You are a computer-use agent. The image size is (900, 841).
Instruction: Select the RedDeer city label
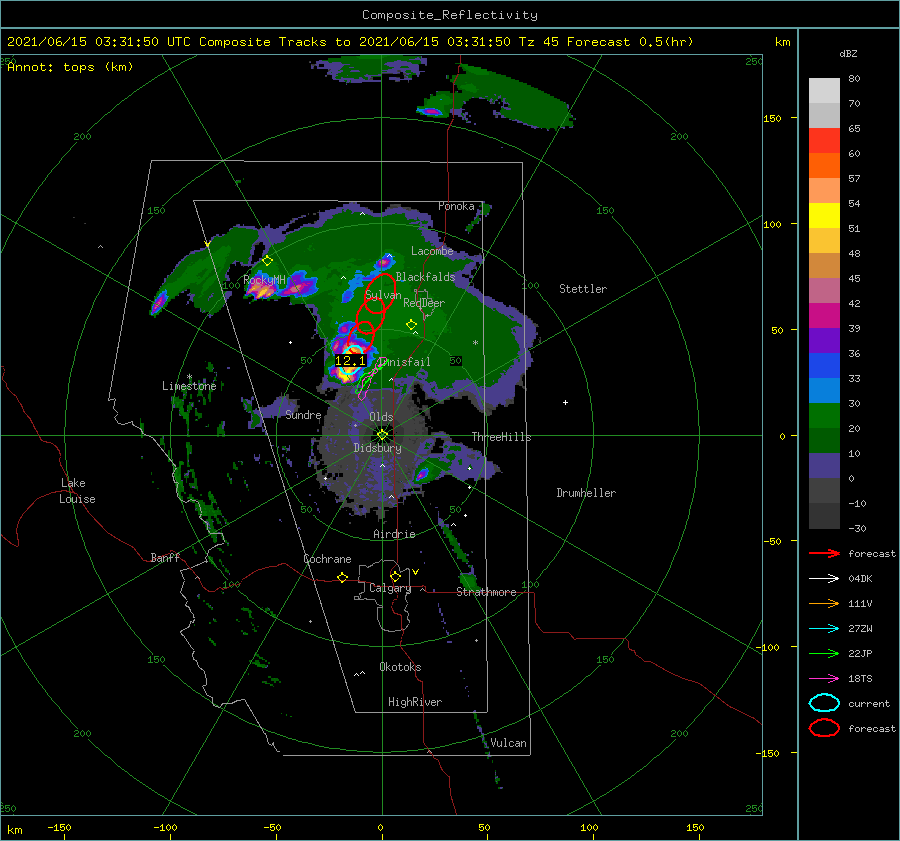tap(424, 303)
